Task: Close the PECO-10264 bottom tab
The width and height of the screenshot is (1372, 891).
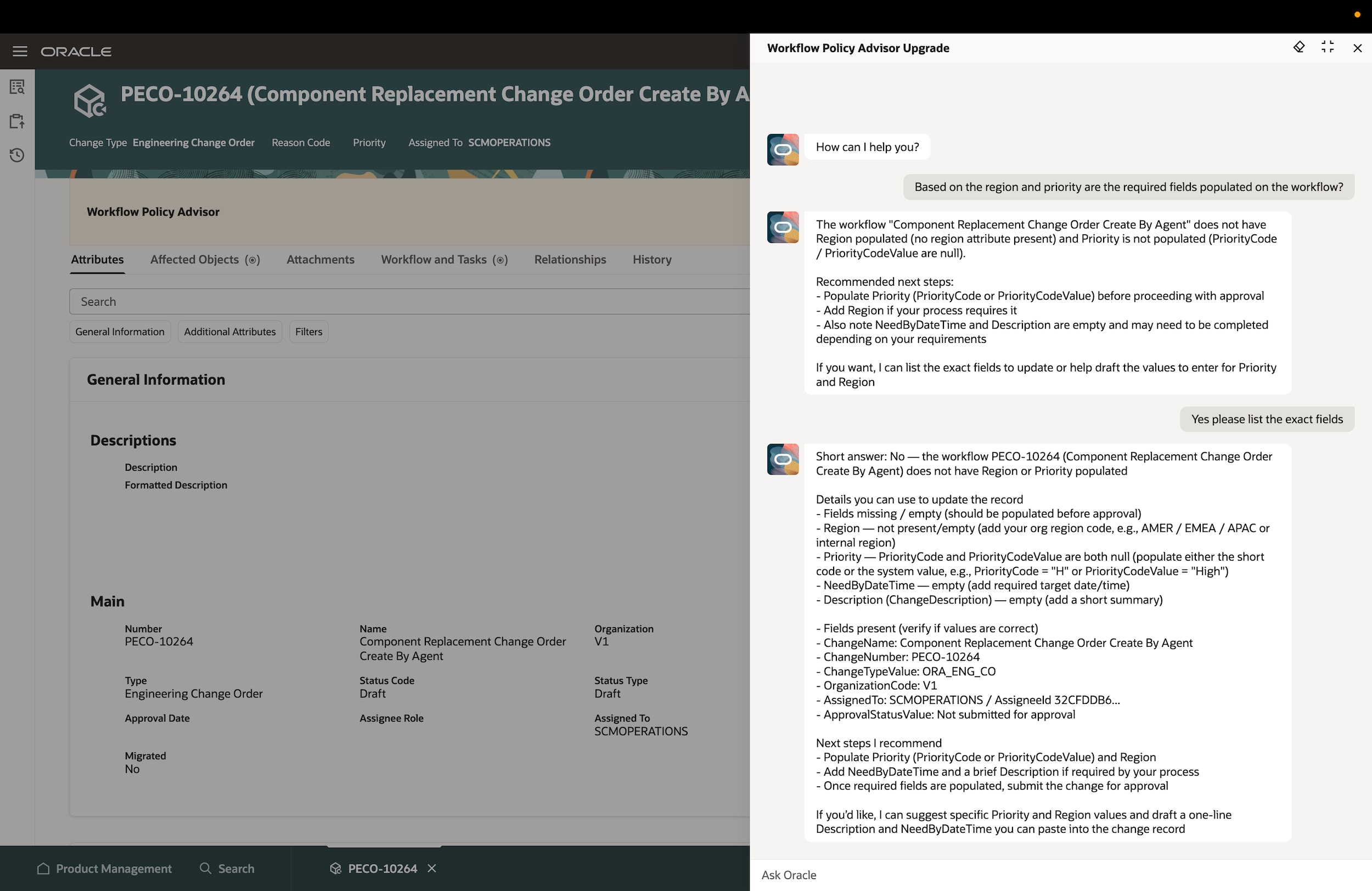Action: [x=432, y=868]
